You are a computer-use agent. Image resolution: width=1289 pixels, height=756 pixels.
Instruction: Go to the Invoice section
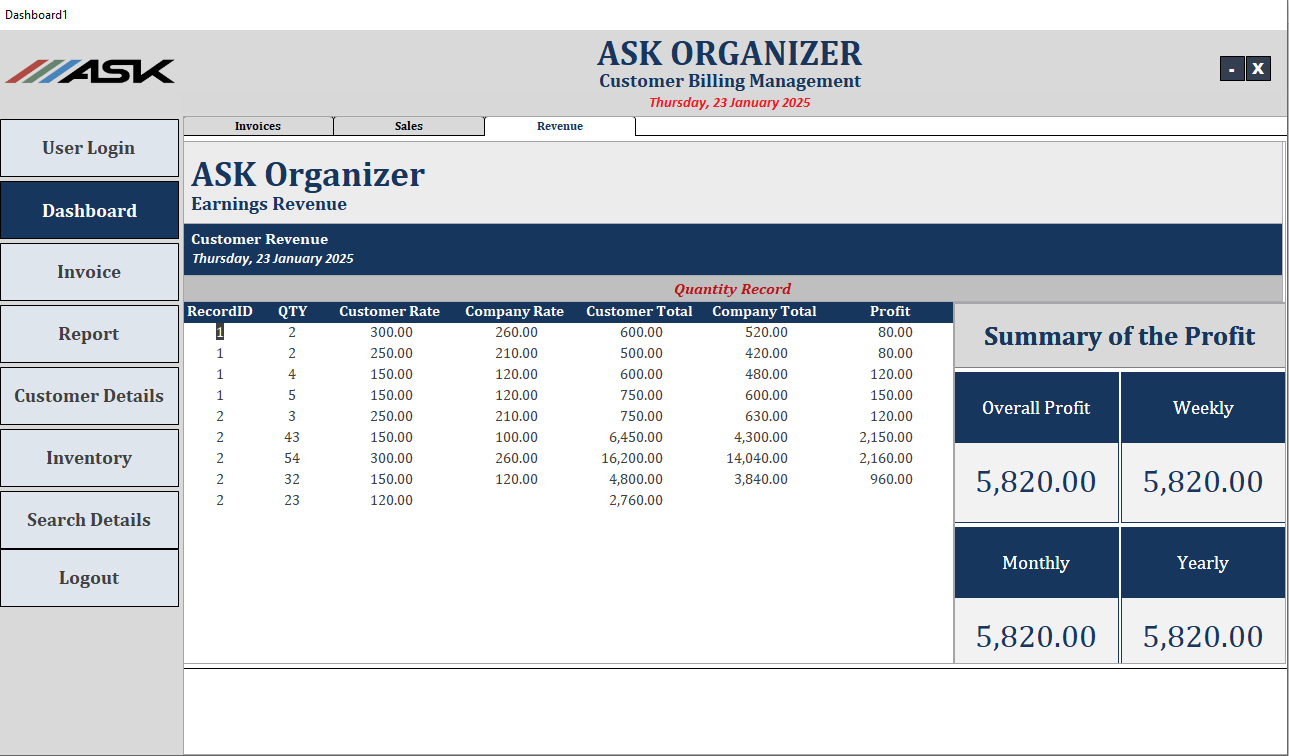(89, 272)
